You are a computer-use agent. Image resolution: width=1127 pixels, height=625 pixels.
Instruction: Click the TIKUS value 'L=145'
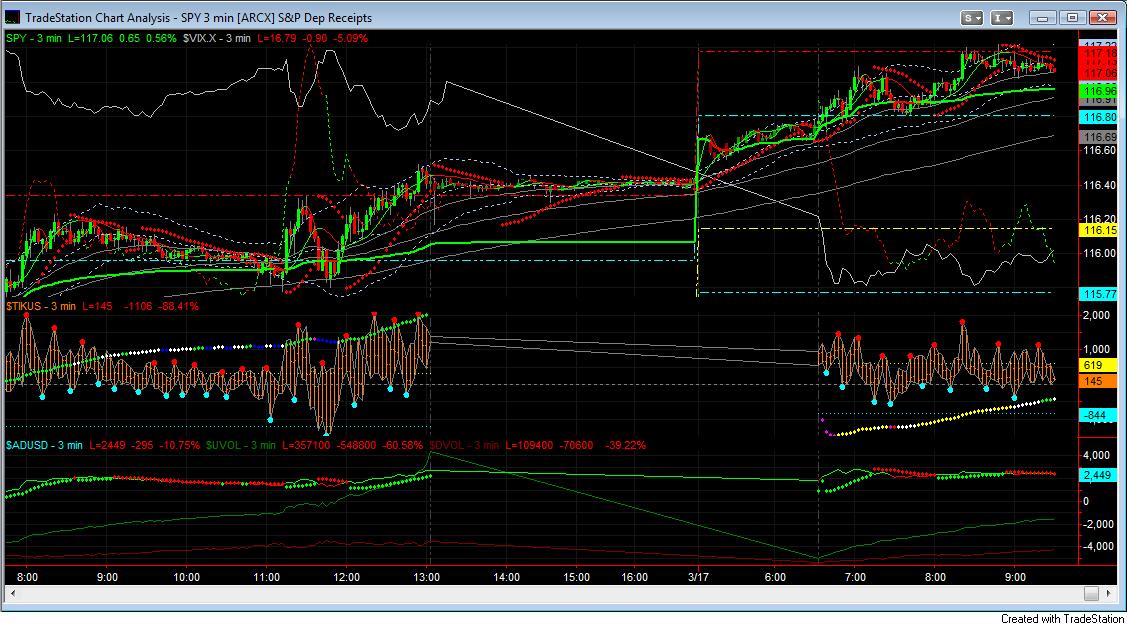[x=97, y=306]
